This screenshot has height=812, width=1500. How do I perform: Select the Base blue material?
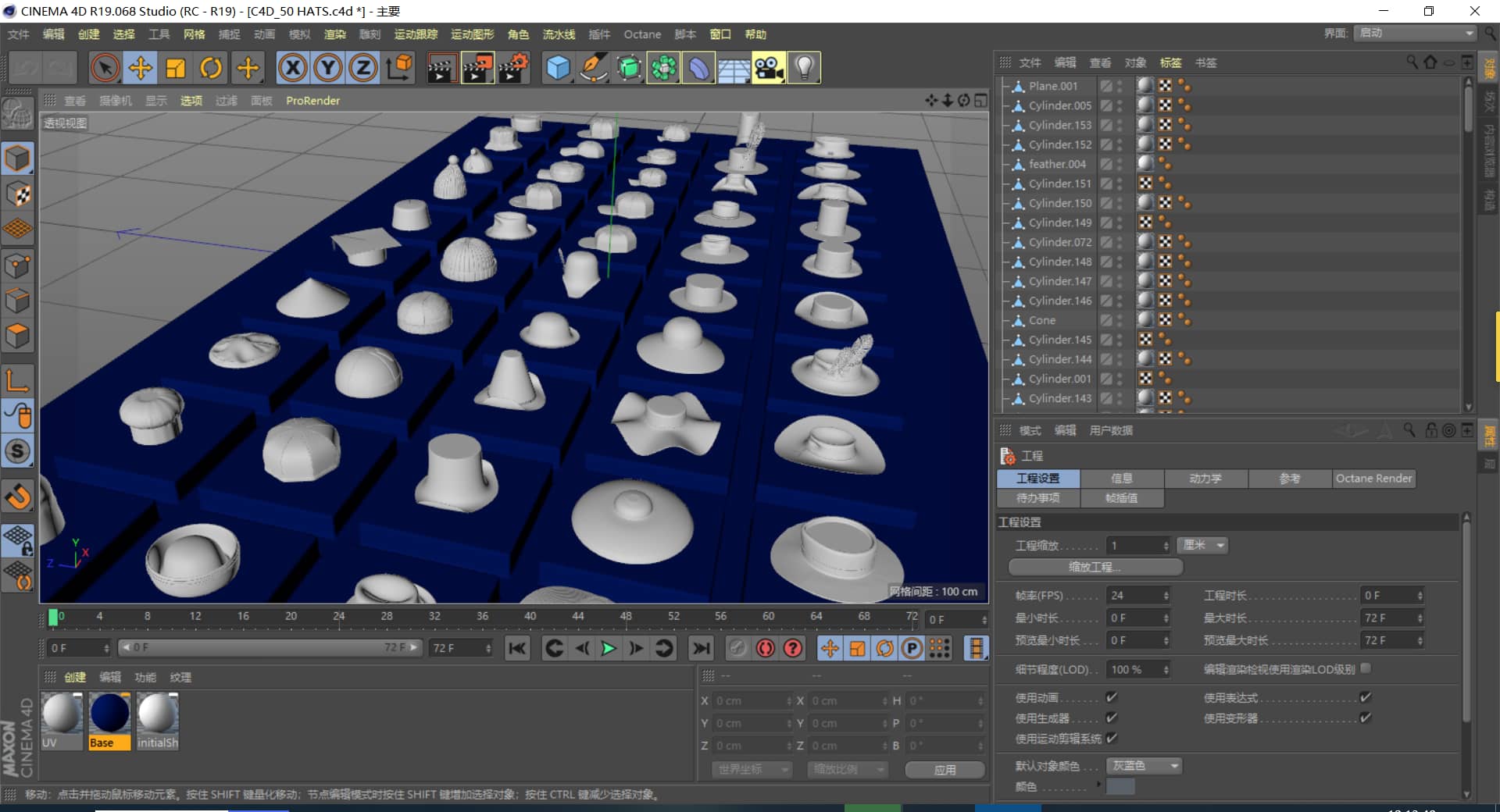pos(109,721)
